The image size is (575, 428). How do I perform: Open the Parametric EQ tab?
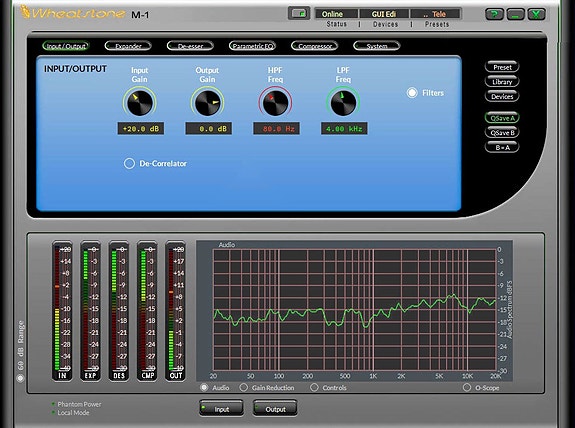[x=252, y=46]
